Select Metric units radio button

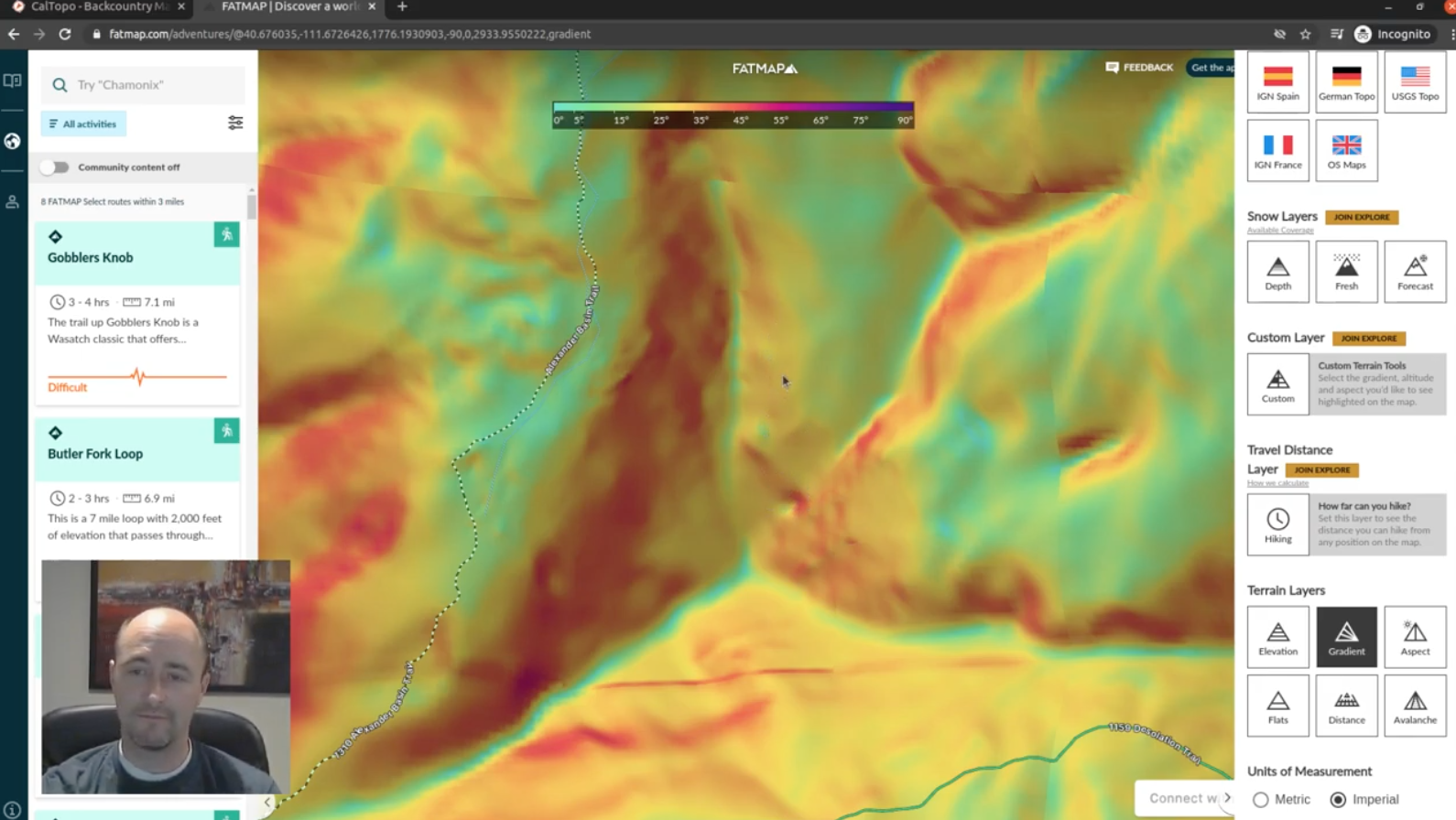1261,799
